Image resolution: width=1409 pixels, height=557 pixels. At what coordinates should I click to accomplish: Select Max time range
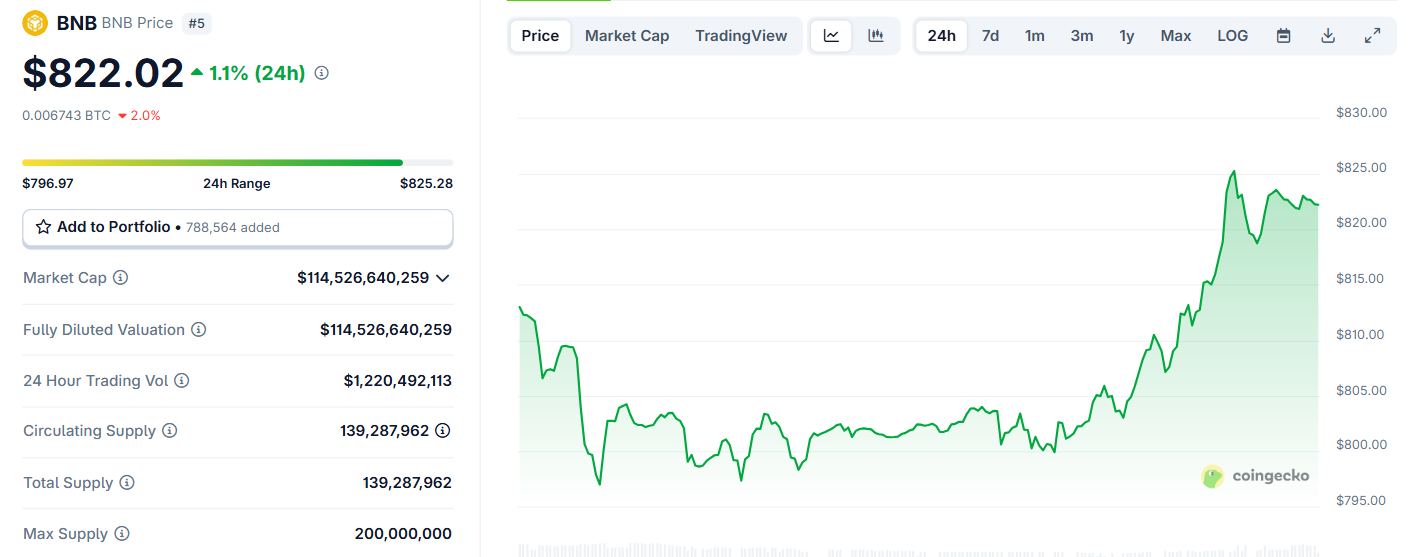[x=1176, y=36]
